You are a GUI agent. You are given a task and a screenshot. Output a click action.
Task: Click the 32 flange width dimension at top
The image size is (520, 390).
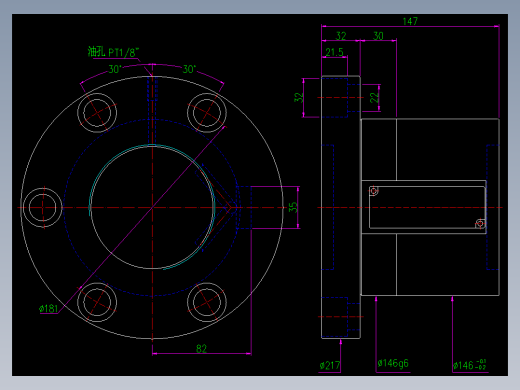tap(341, 36)
